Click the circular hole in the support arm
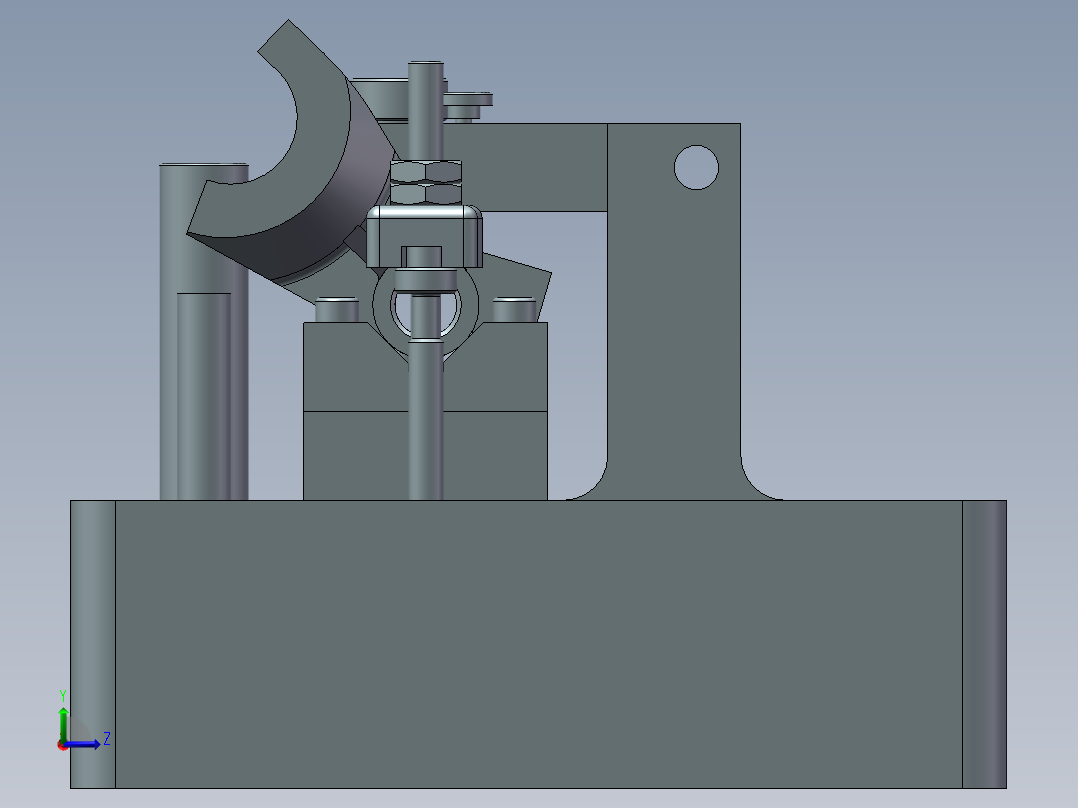 [x=697, y=166]
